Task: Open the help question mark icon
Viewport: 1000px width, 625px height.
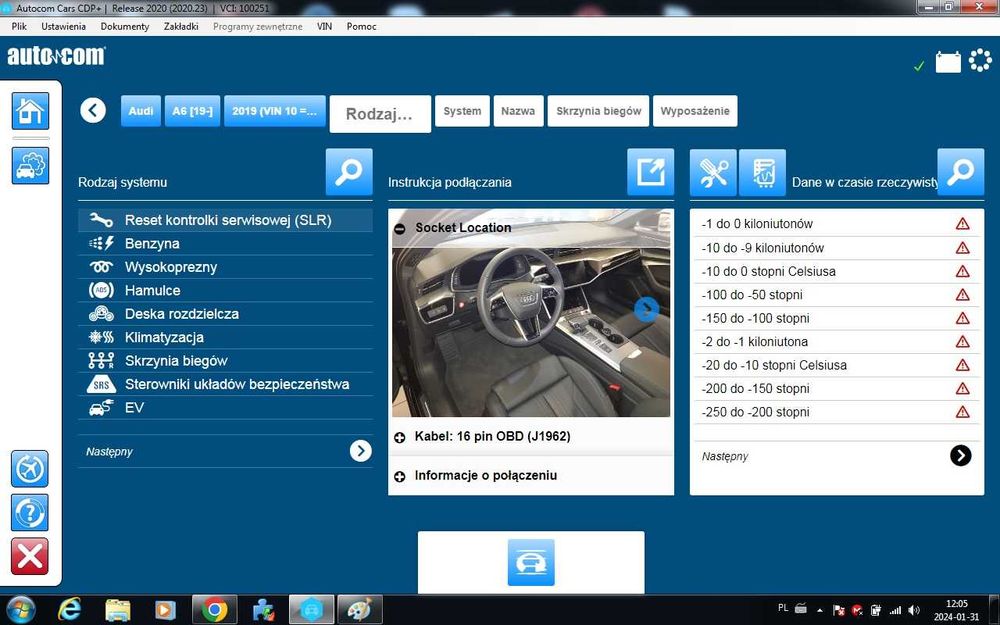Action: (29, 512)
